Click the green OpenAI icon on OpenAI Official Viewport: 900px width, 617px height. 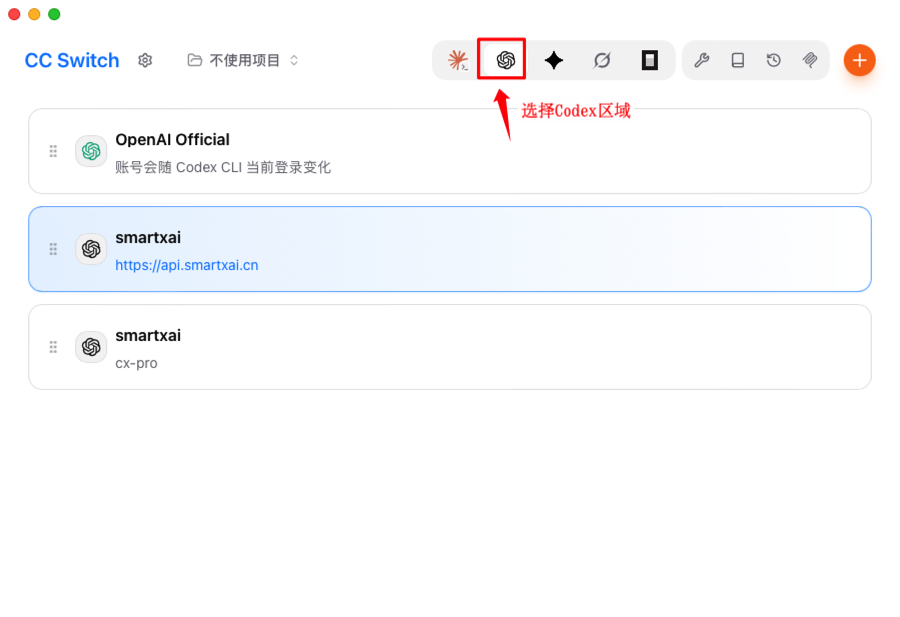coord(91,151)
